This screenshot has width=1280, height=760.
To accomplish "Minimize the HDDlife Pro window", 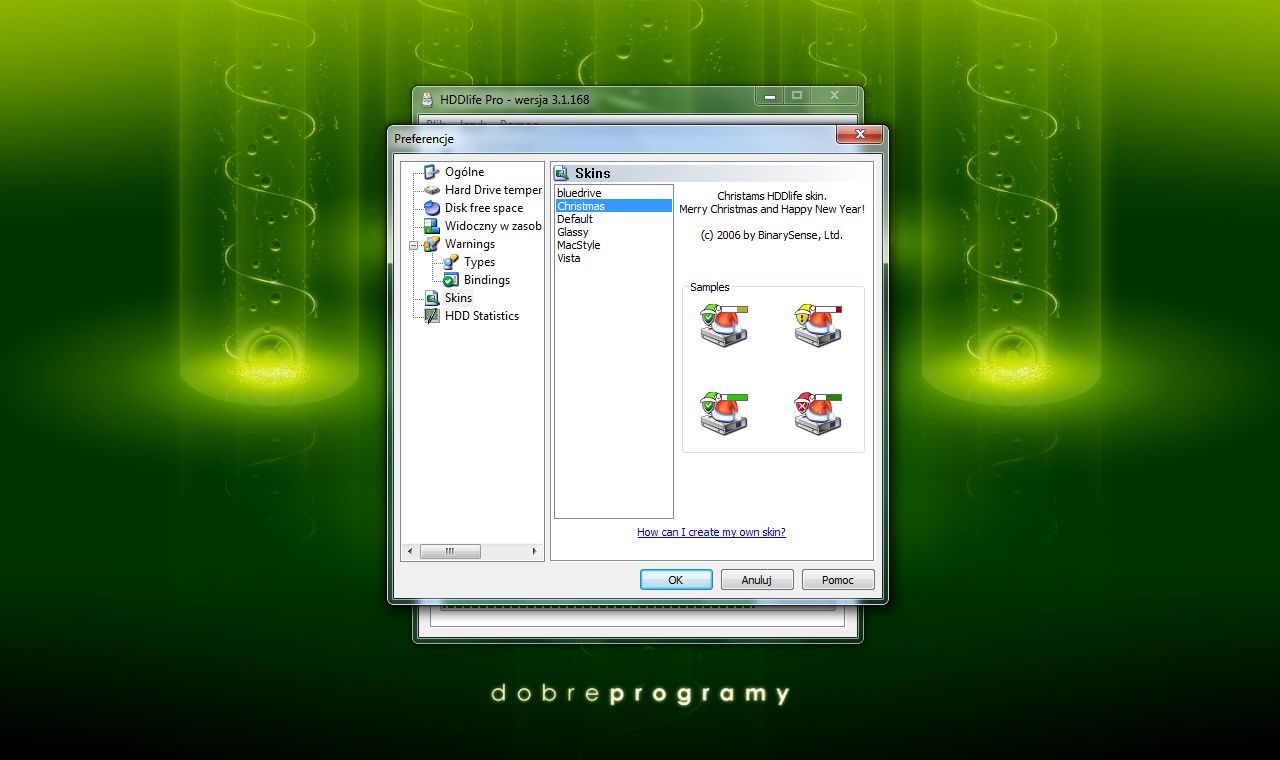I will tap(769, 96).
